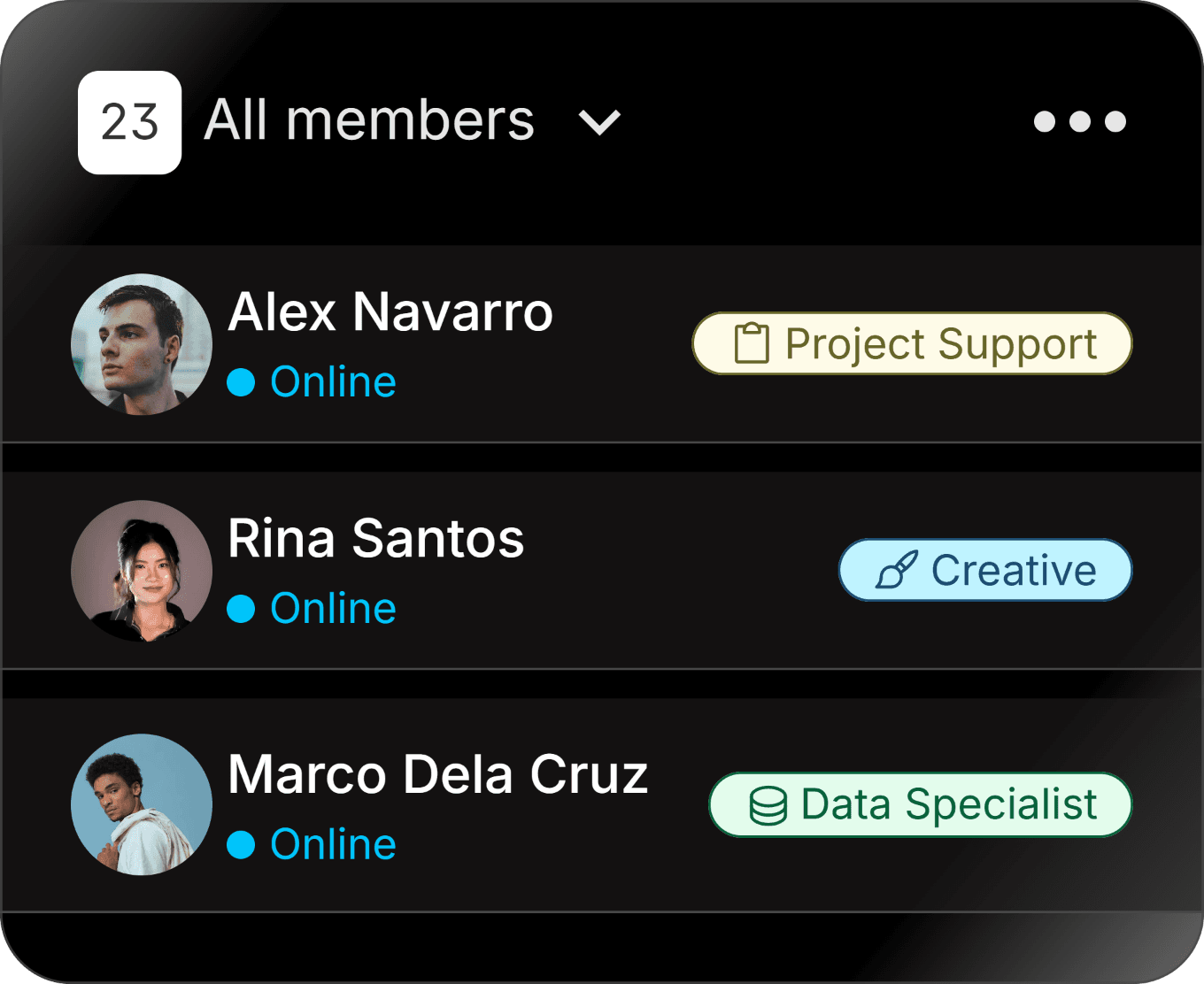This screenshot has height=984, width=1204.
Task: Open the three-dot more options menu
Action: pos(1079,121)
